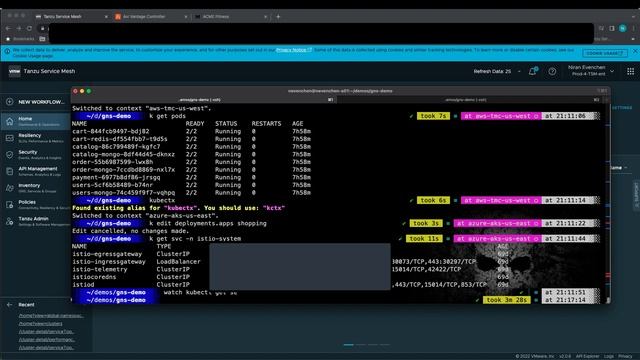Click the Resiliency sidebar icon
Image resolution: width=640 pixels, height=360 pixels.
click(x=10, y=138)
